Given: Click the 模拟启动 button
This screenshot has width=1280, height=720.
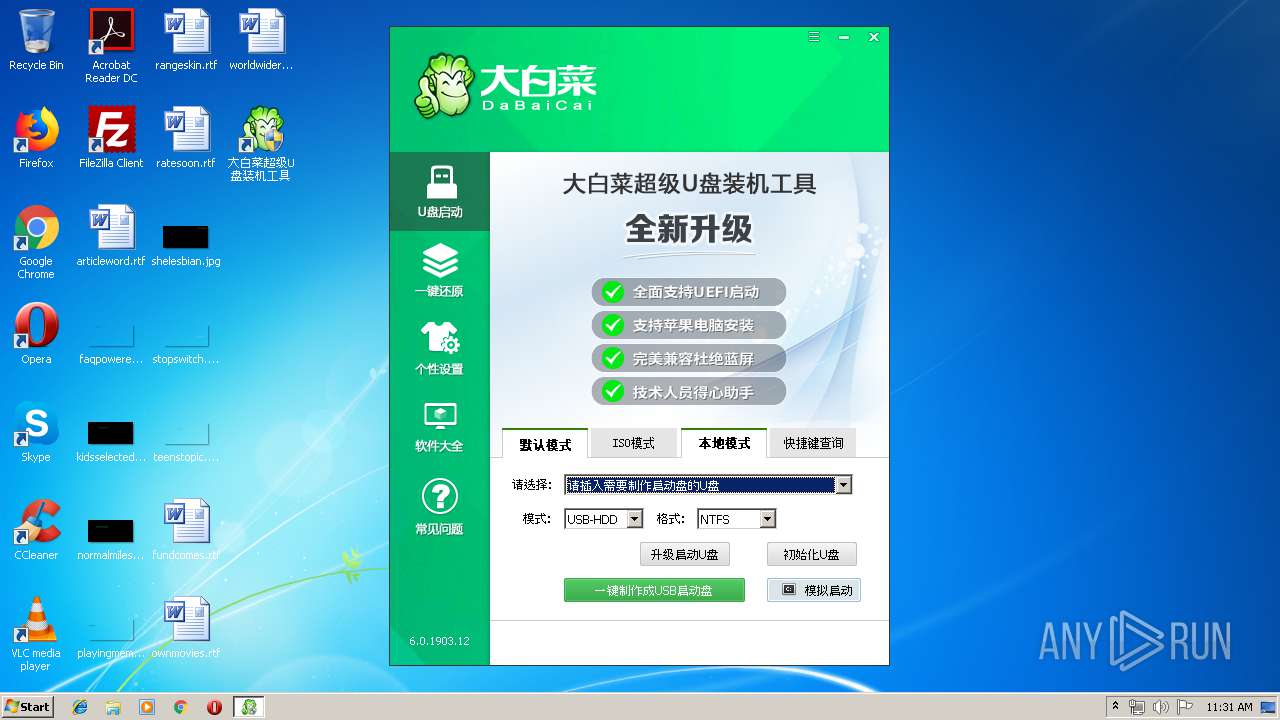Looking at the screenshot, I should (x=813, y=590).
